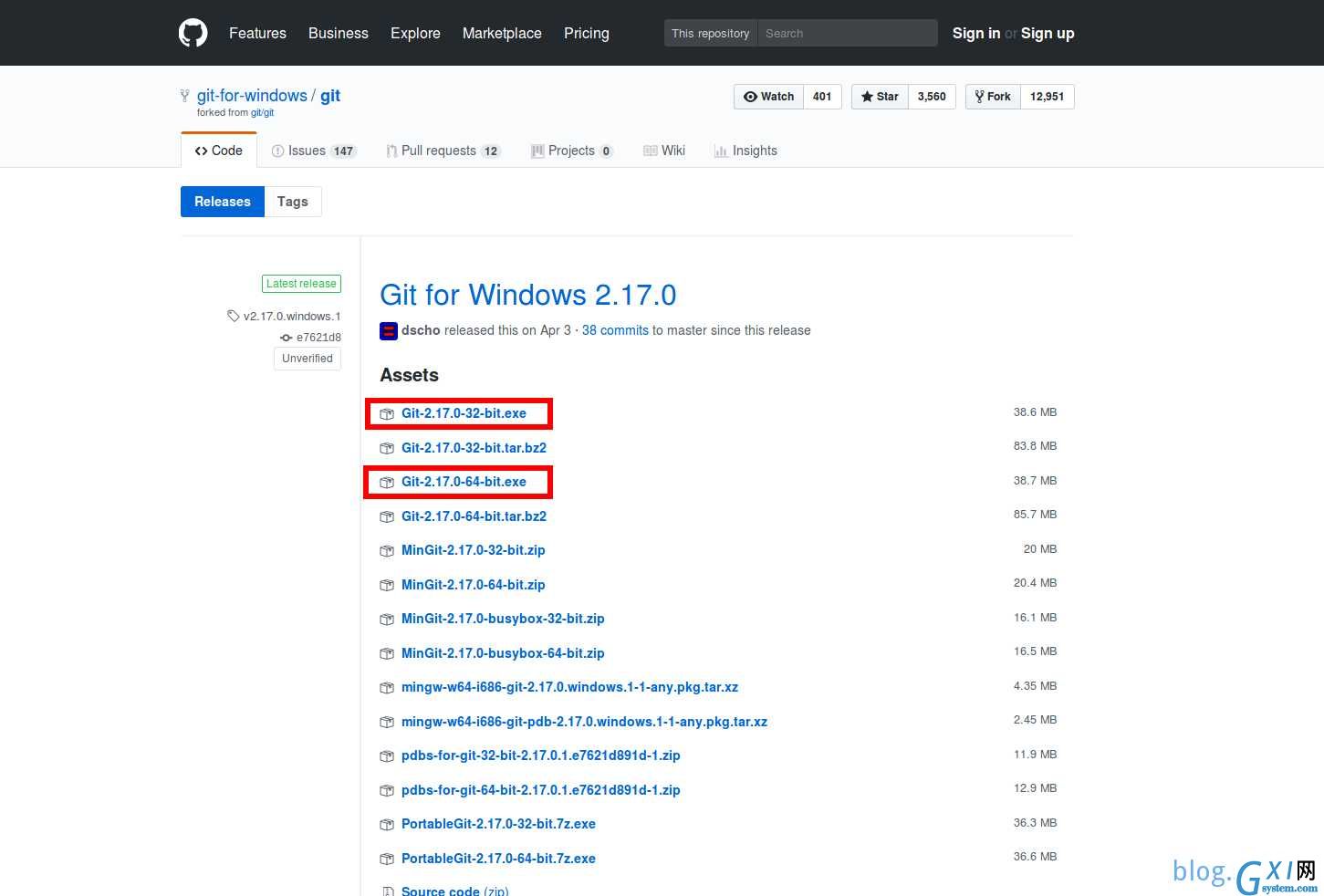The width and height of the screenshot is (1324, 896).
Task: Switch to the Issues tab
Action: pos(313,151)
